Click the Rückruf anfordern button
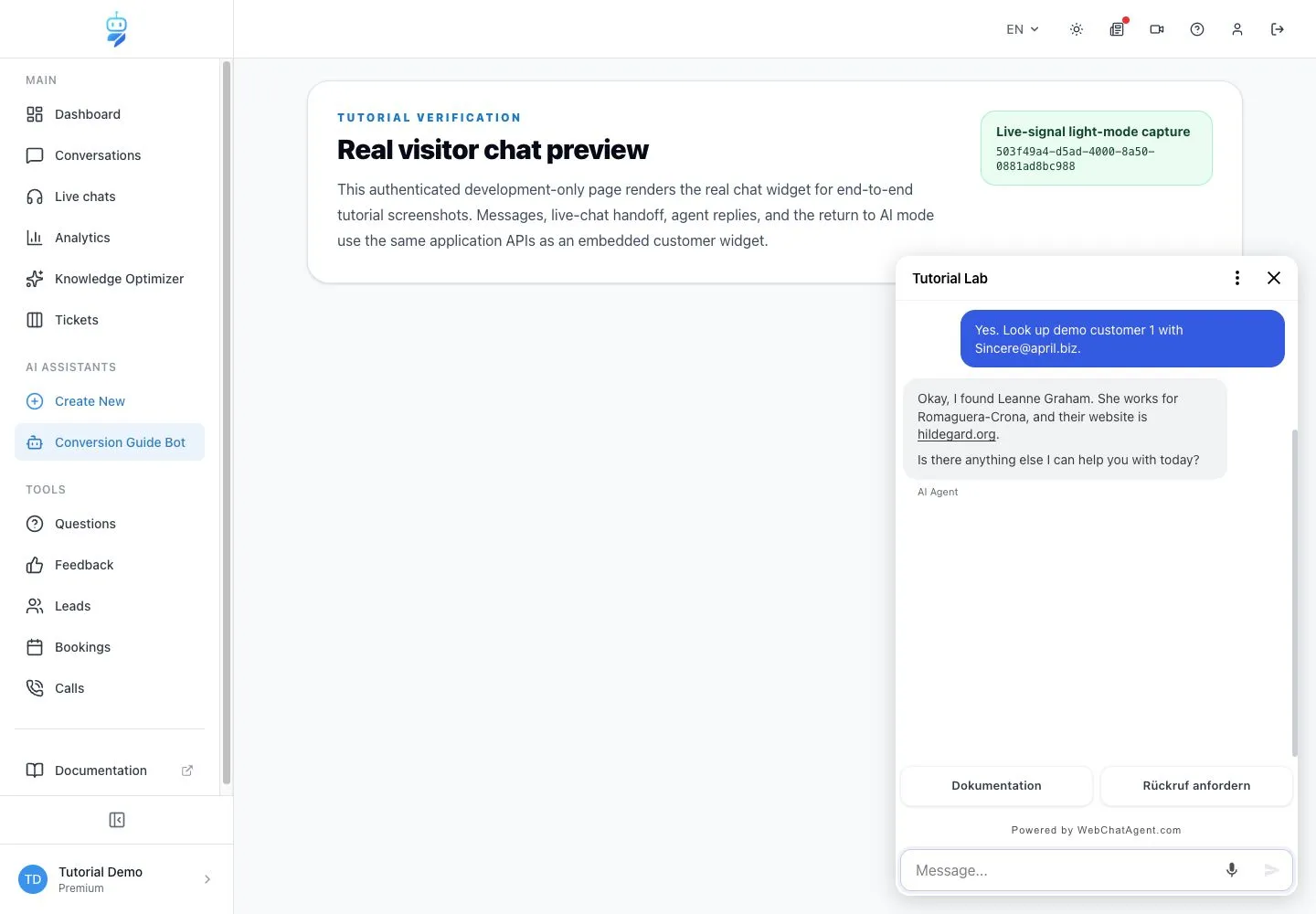 click(1196, 786)
